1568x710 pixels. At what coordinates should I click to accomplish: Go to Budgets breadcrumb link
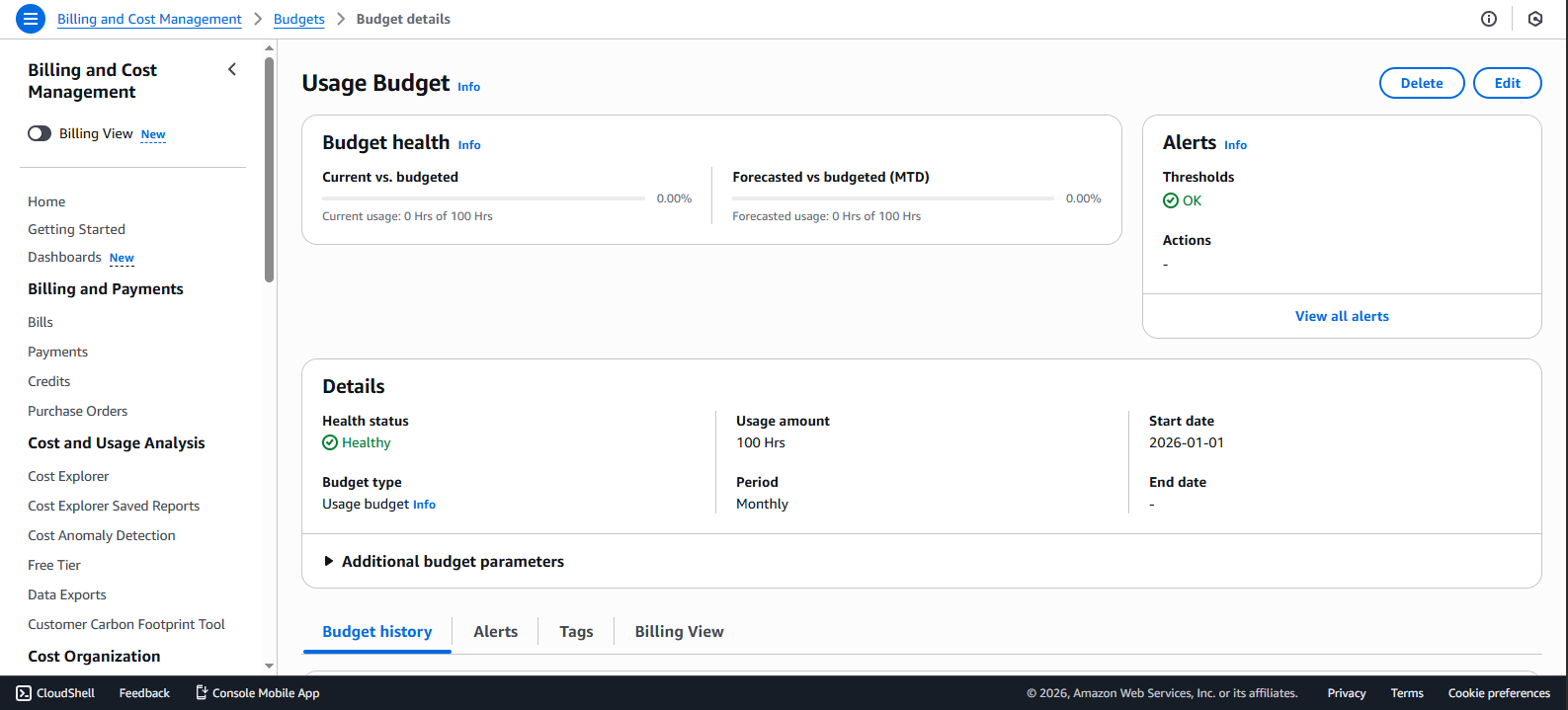[299, 19]
